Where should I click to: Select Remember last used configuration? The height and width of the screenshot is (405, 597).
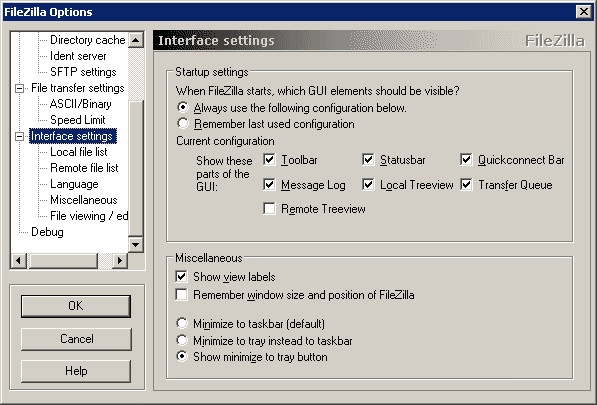tap(183, 123)
